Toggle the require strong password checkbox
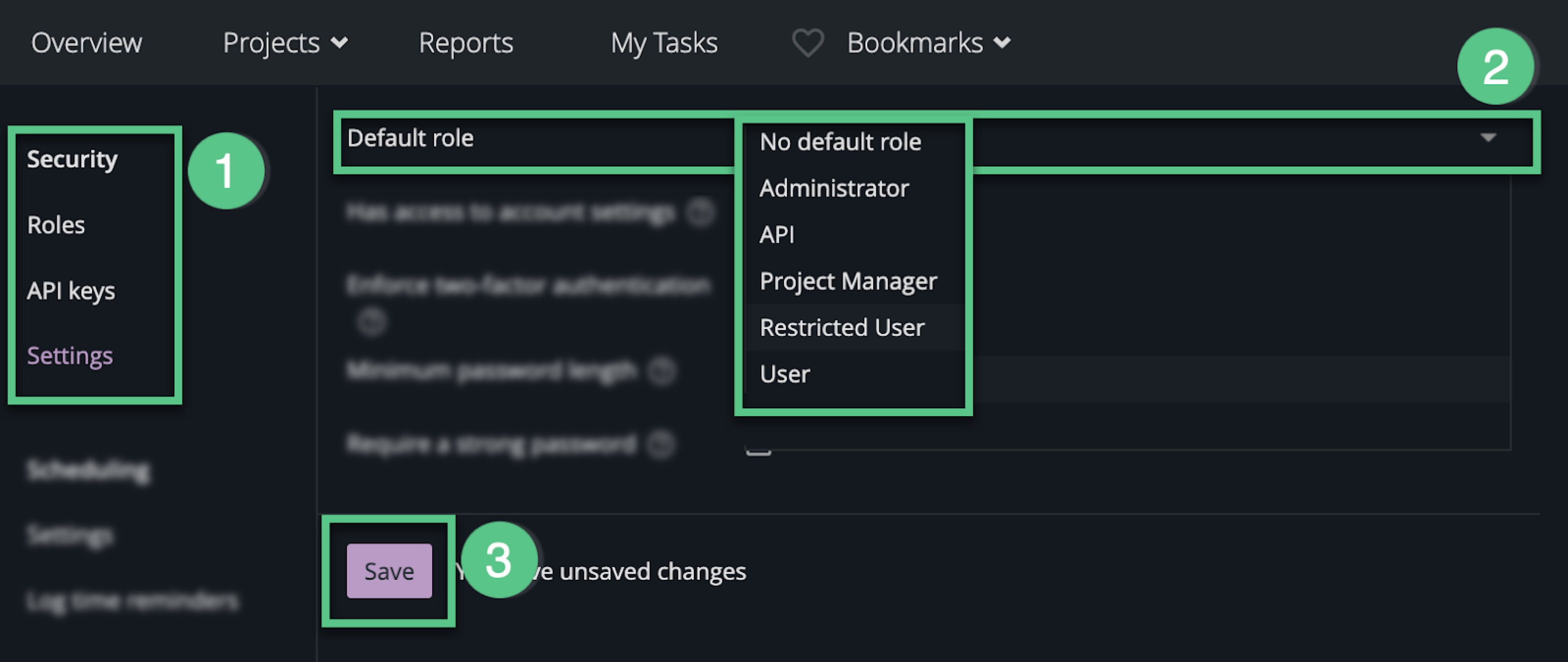The width and height of the screenshot is (1568, 662). [x=759, y=450]
